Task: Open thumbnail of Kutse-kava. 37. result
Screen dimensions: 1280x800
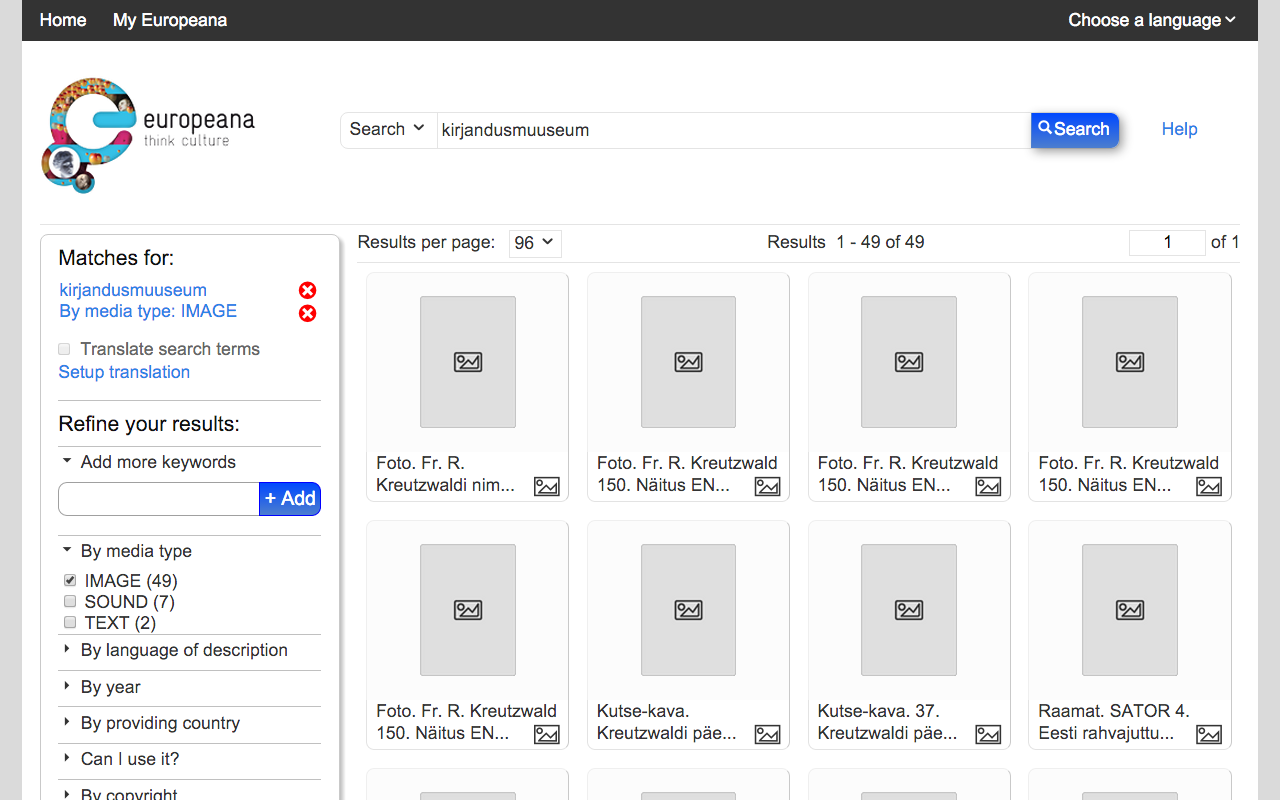Action: (909, 610)
